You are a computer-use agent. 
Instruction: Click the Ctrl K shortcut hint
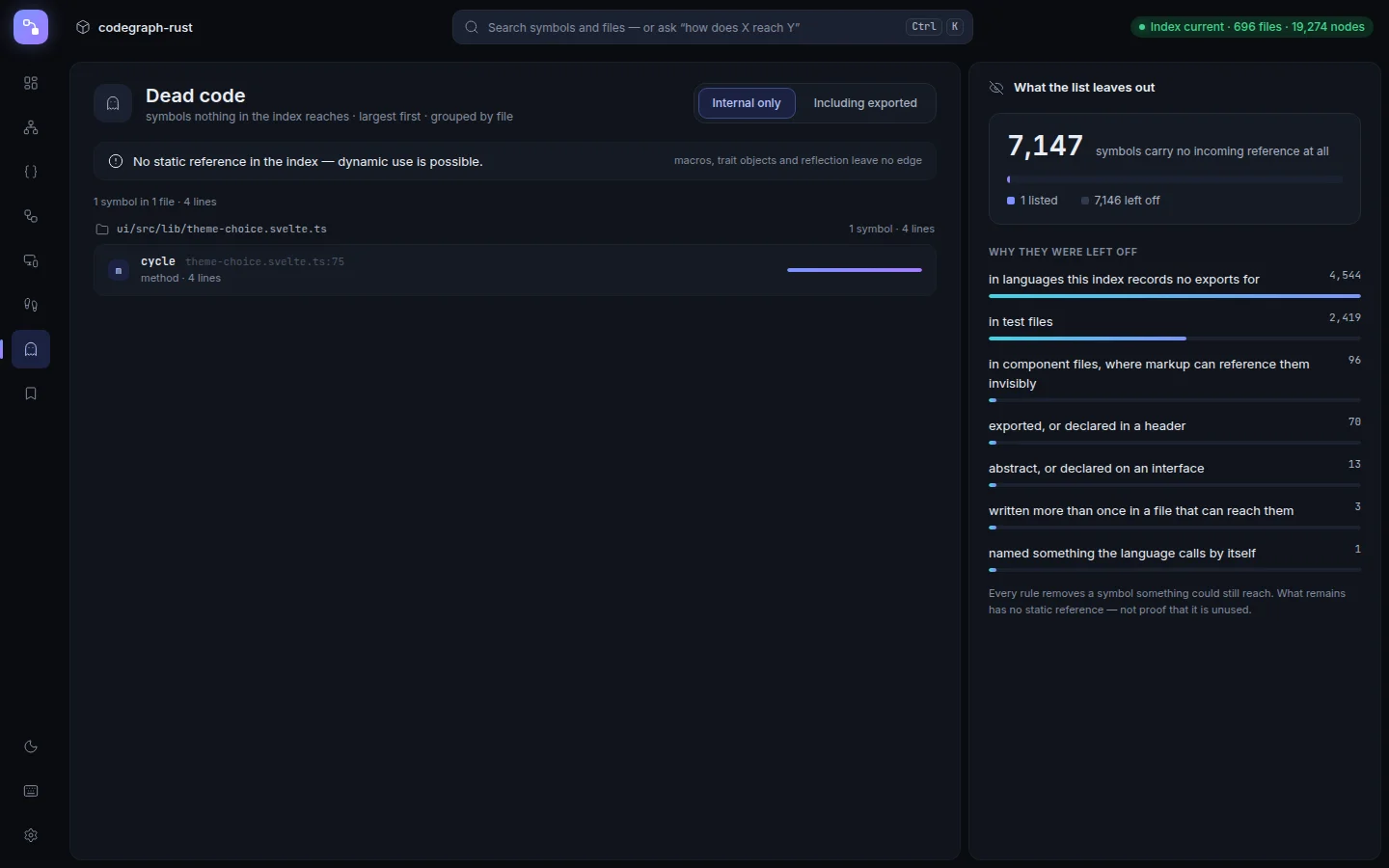point(935,27)
